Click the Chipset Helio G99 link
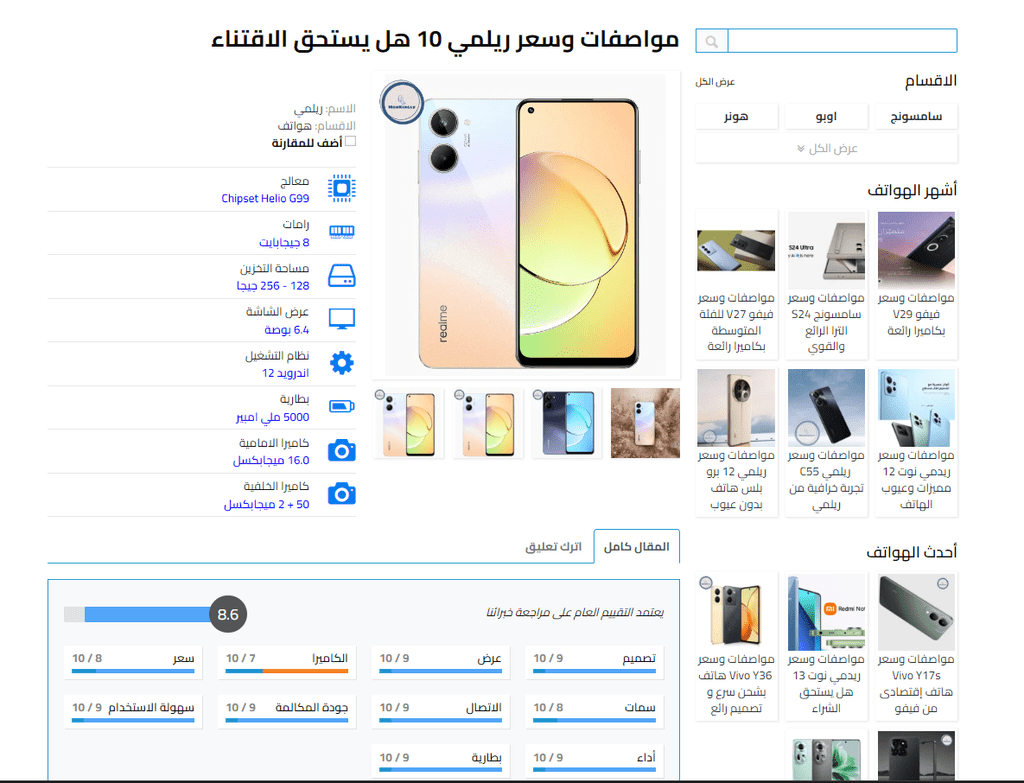The height and width of the screenshot is (783, 1024). pos(265,198)
